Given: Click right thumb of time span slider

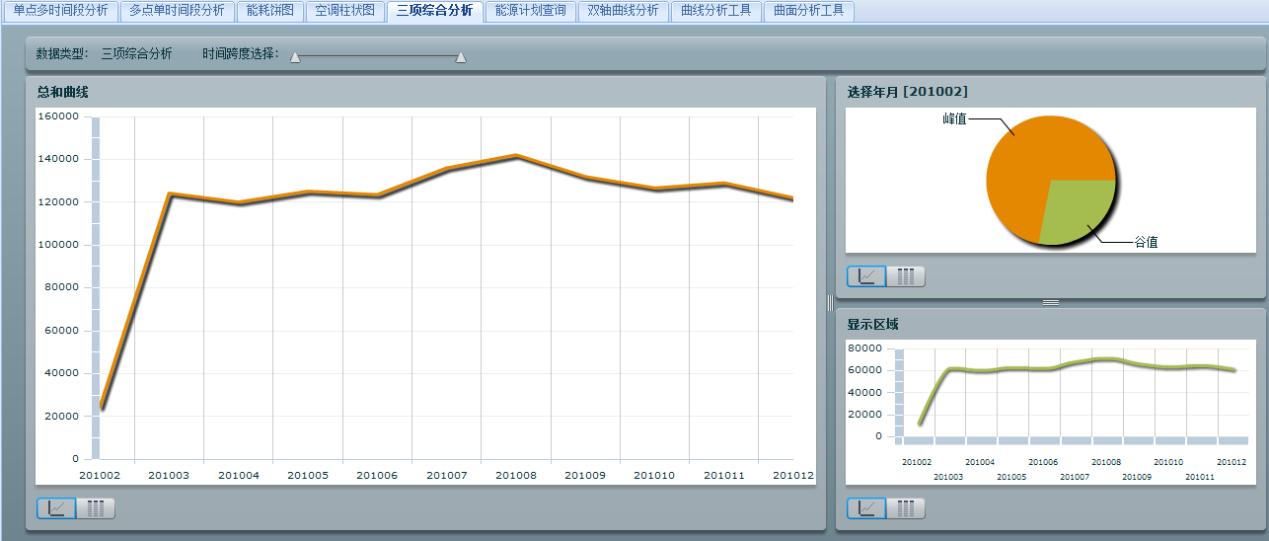Looking at the screenshot, I should [x=460, y=56].
